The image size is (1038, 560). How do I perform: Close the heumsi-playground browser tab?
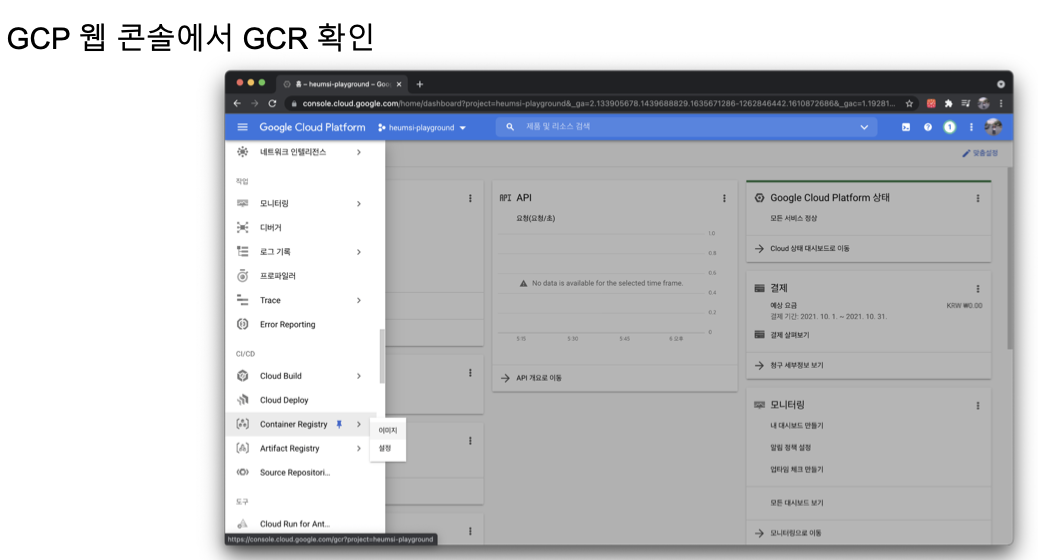pyautogui.click(x=399, y=84)
